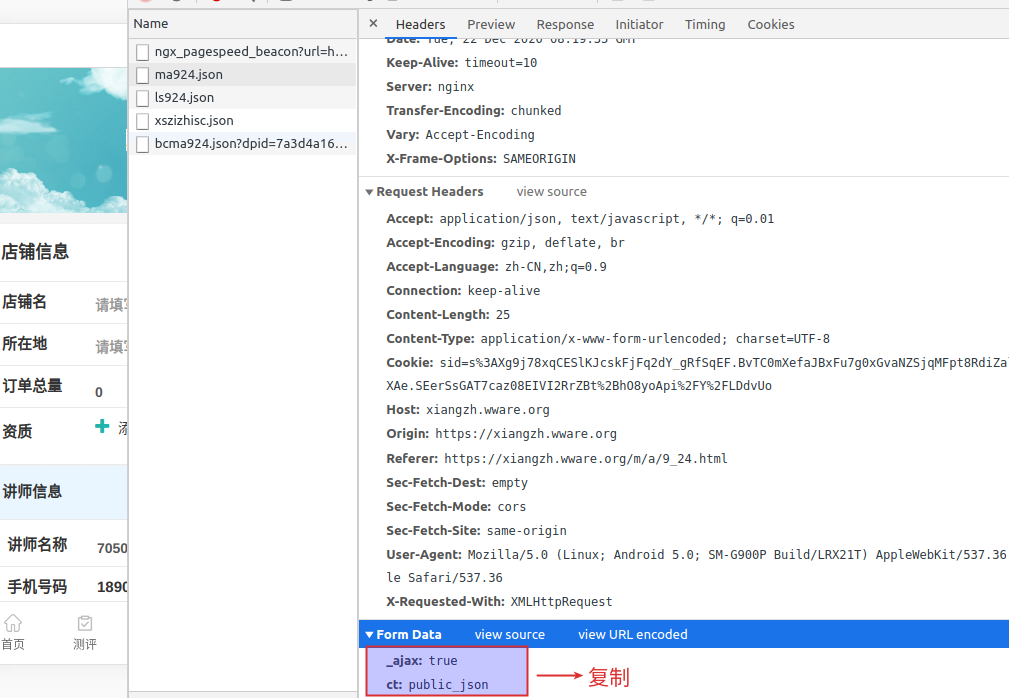Tap the 测评 clipboard icon
The width and height of the screenshot is (1009, 698).
[x=85, y=623]
